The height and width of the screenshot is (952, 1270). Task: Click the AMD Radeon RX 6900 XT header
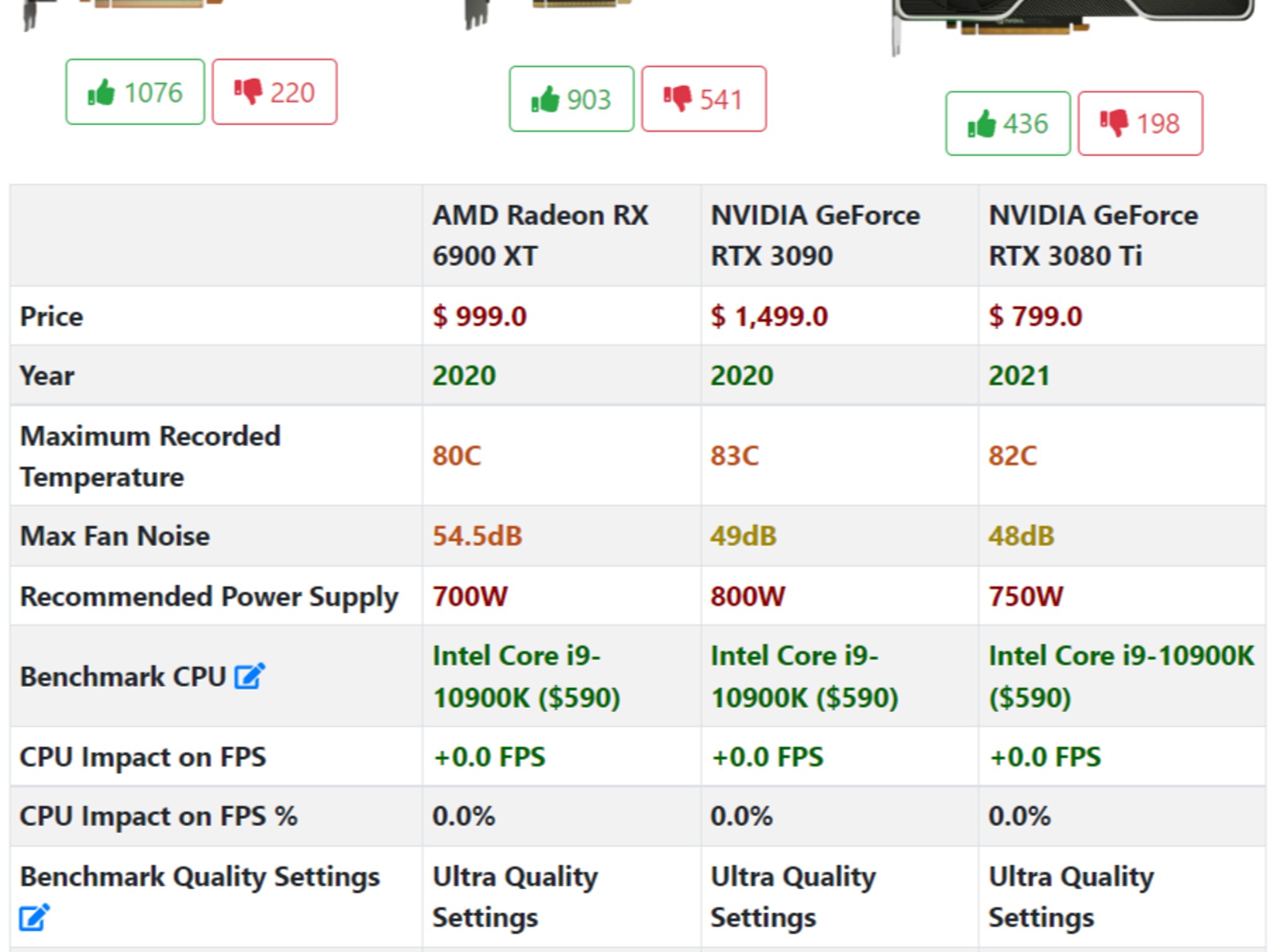(540, 236)
